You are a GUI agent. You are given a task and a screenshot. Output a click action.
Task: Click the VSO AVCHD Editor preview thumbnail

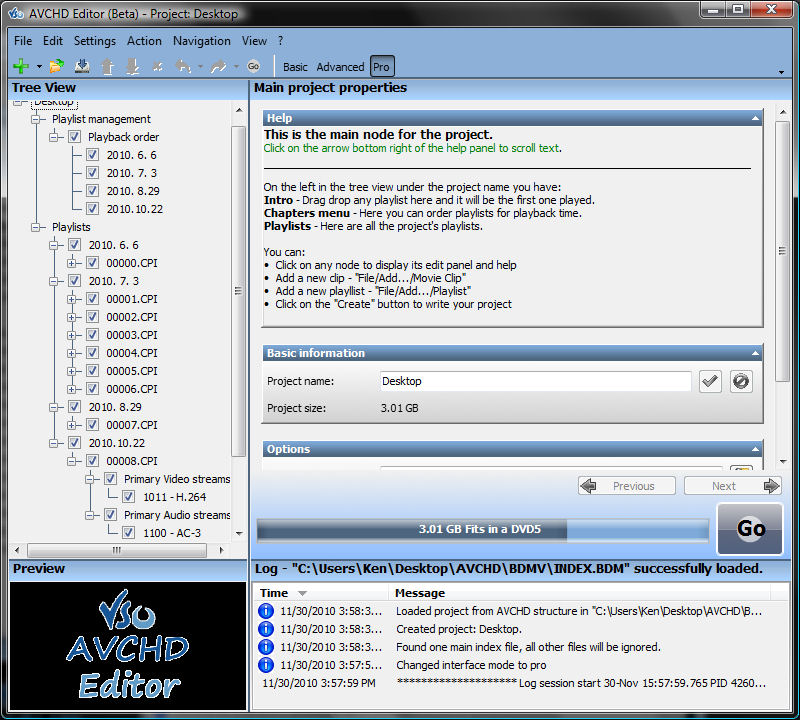[x=128, y=645]
